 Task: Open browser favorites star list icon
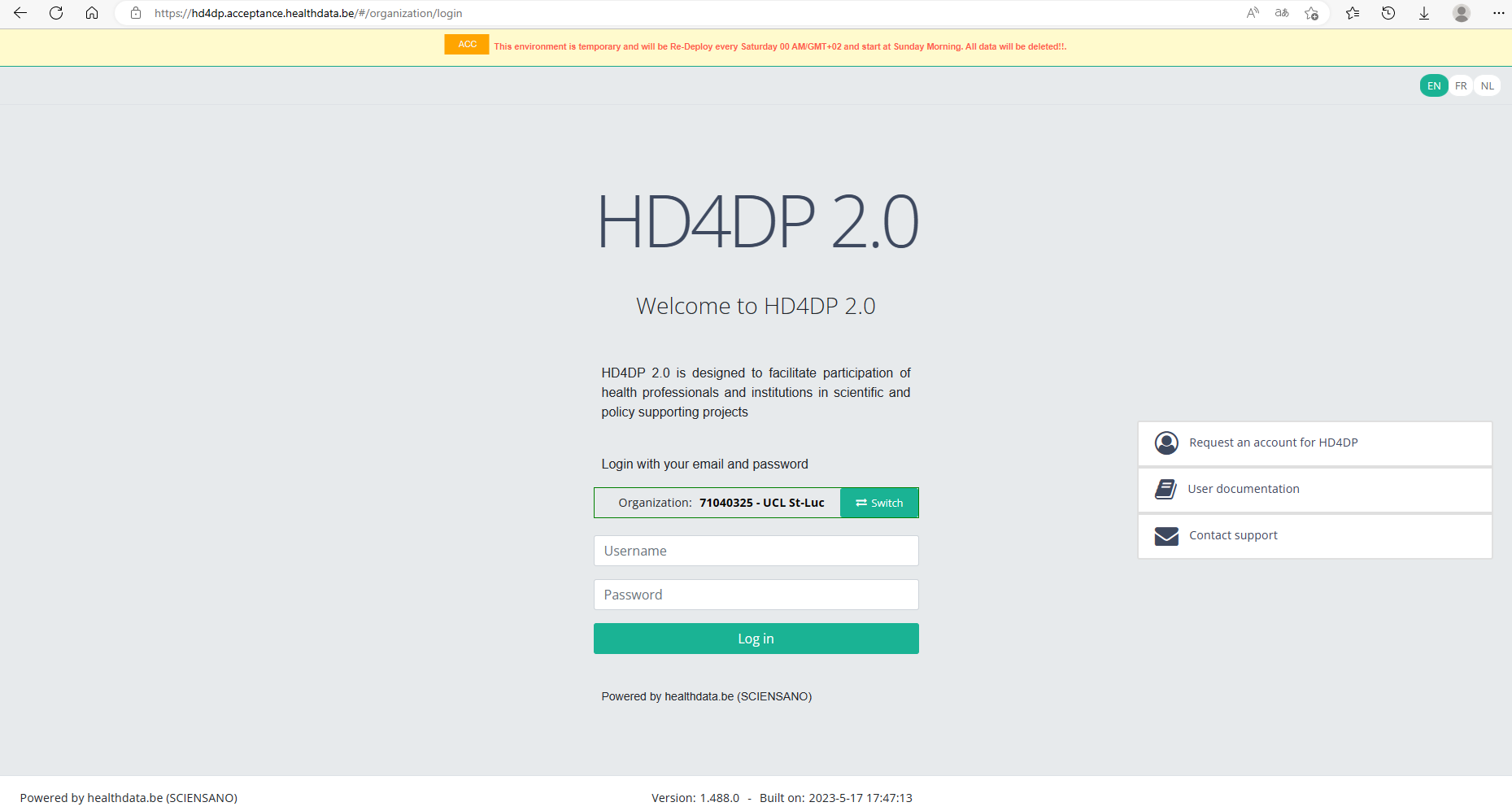pos(1353,13)
